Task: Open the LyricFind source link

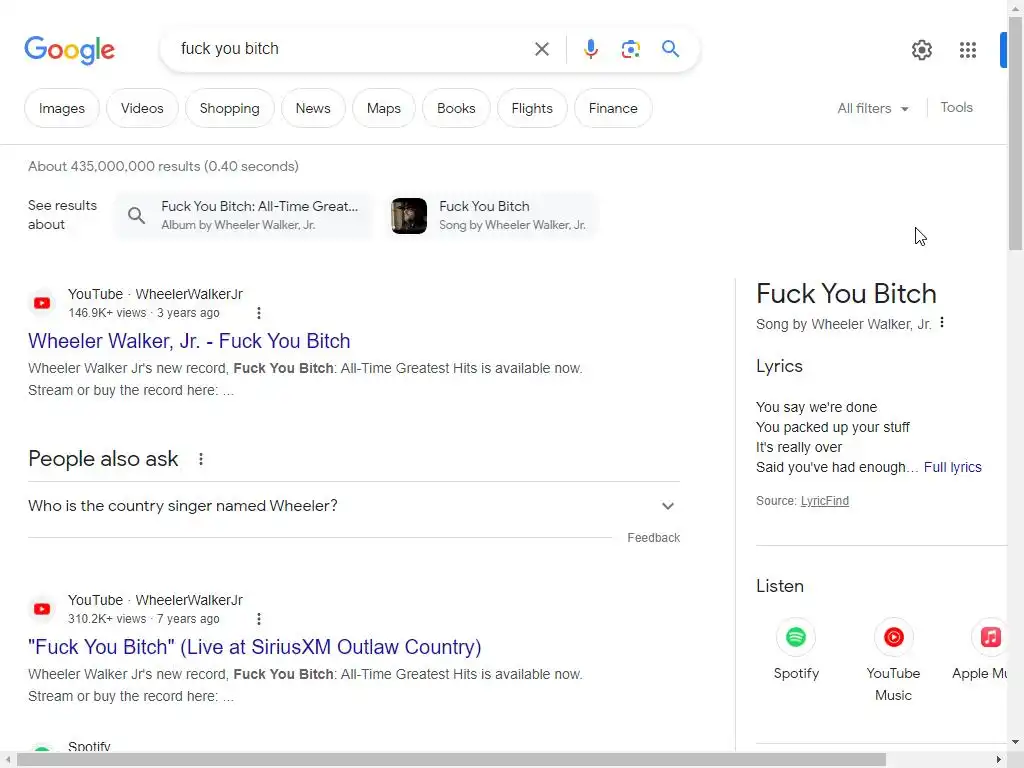Action: click(x=825, y=501)
